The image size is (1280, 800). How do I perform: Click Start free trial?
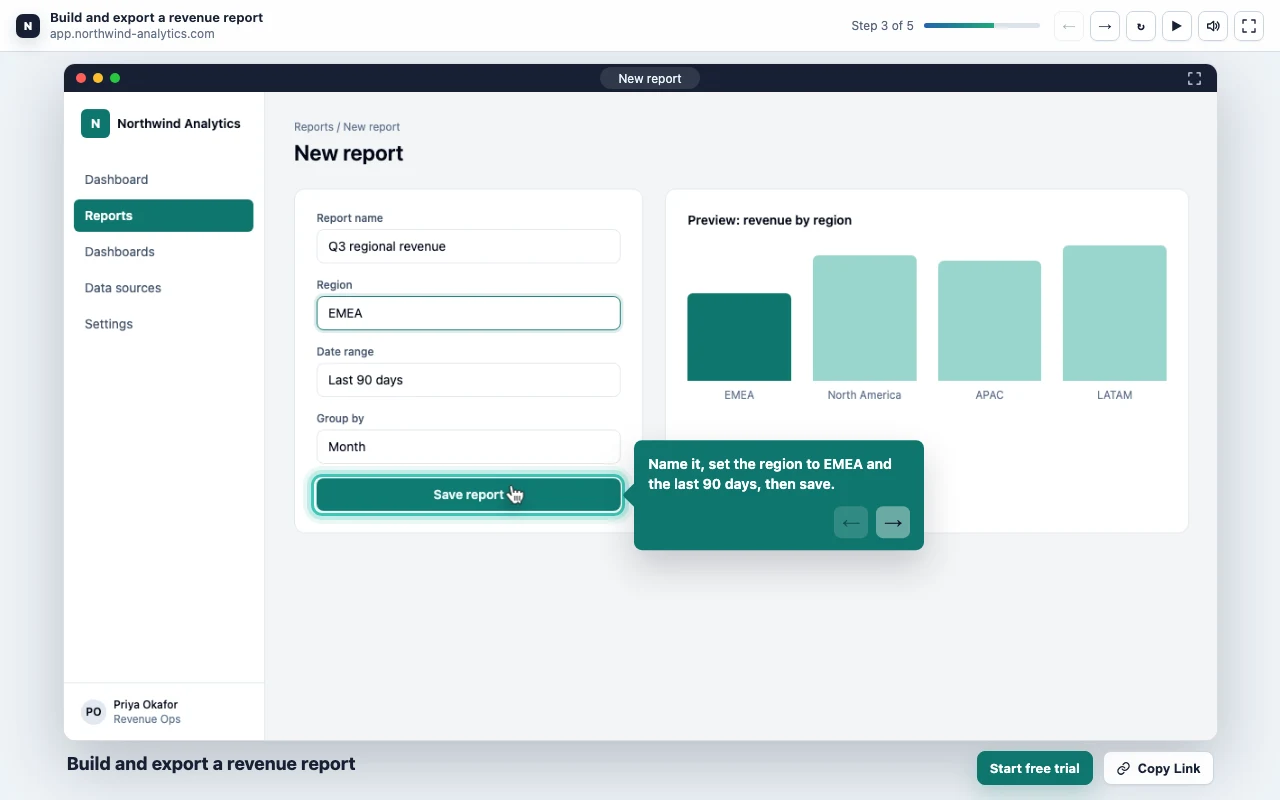(1035, 768)
